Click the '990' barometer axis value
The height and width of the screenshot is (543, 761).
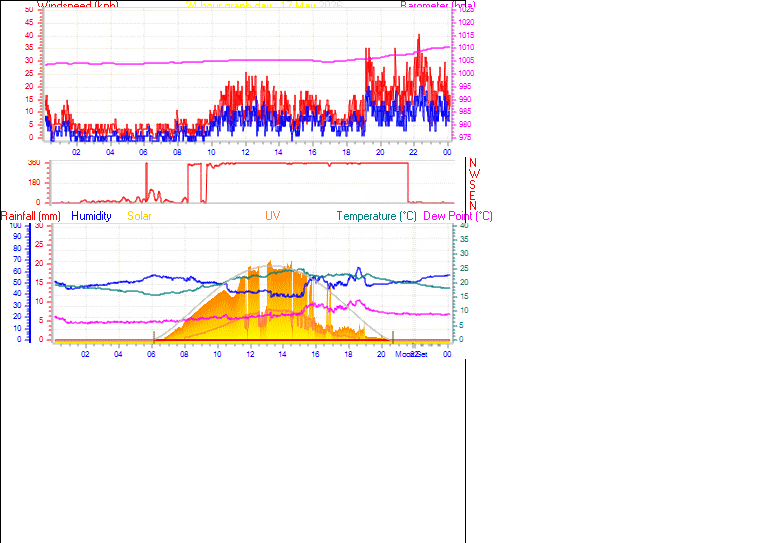[464, 99]
